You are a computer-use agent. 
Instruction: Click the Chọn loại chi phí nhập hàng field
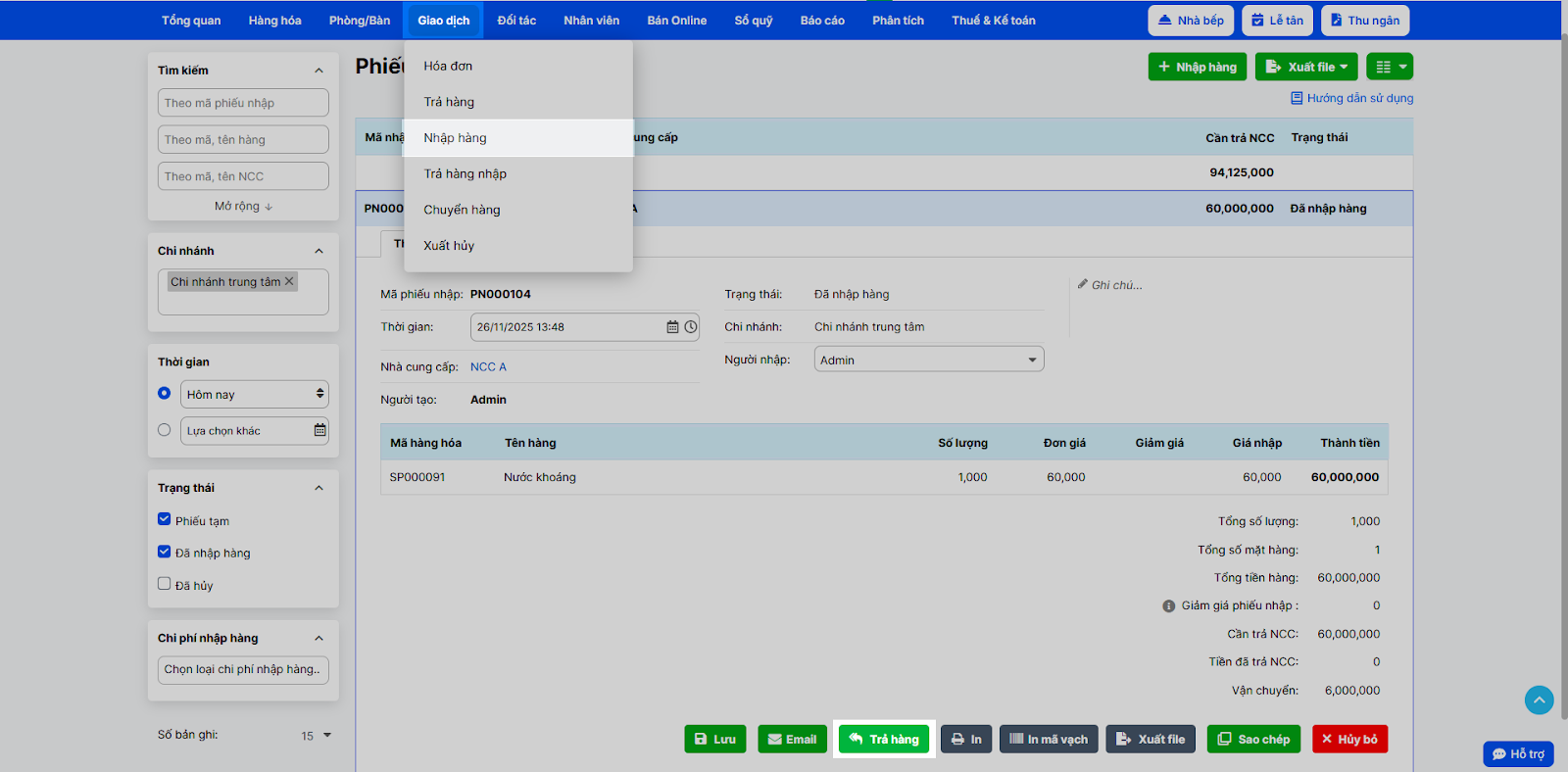[243, 670]
